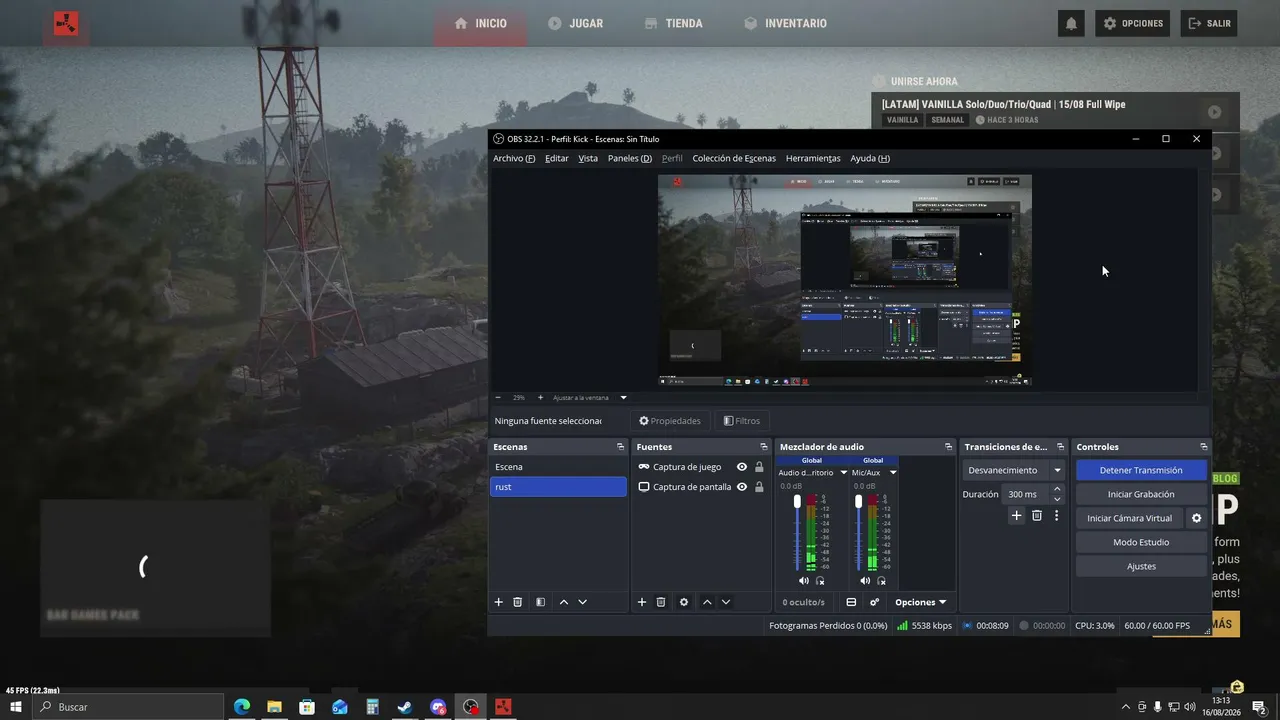Adjust Audio del escritorio volume slider
Viewport: 1280px width, 720px height.
797,532
